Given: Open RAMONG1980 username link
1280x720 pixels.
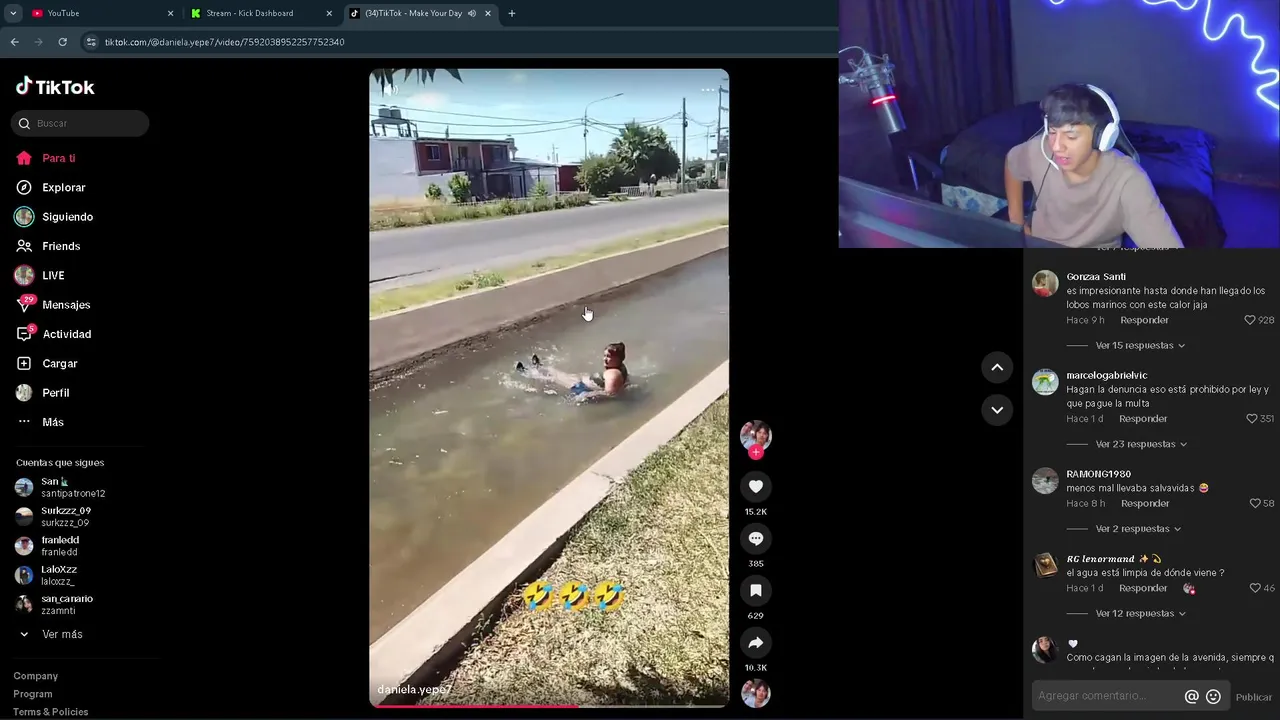Looking at the screenshot, I should tap(1098, 474).
